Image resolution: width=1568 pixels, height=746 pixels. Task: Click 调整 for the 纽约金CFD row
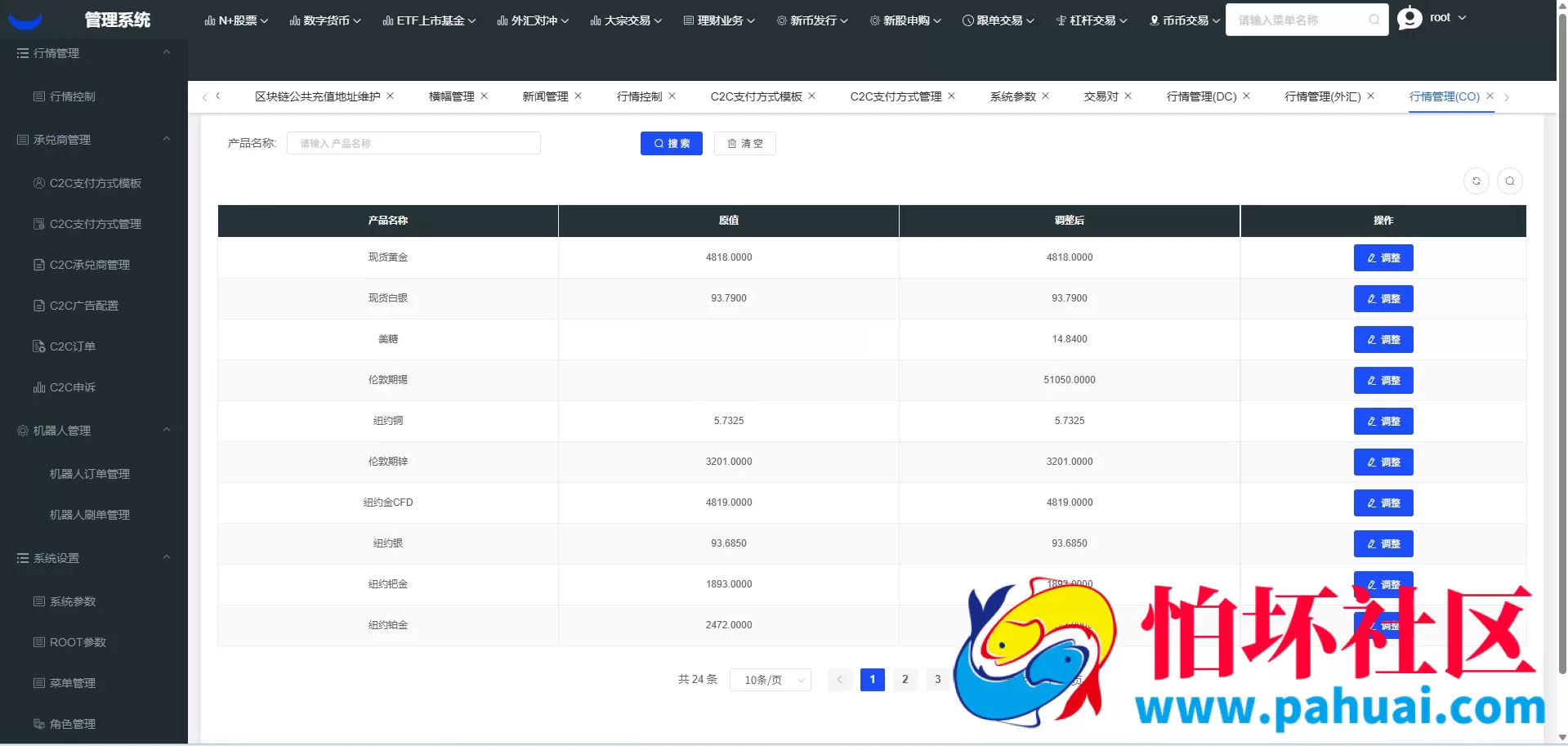(1383, 503)
